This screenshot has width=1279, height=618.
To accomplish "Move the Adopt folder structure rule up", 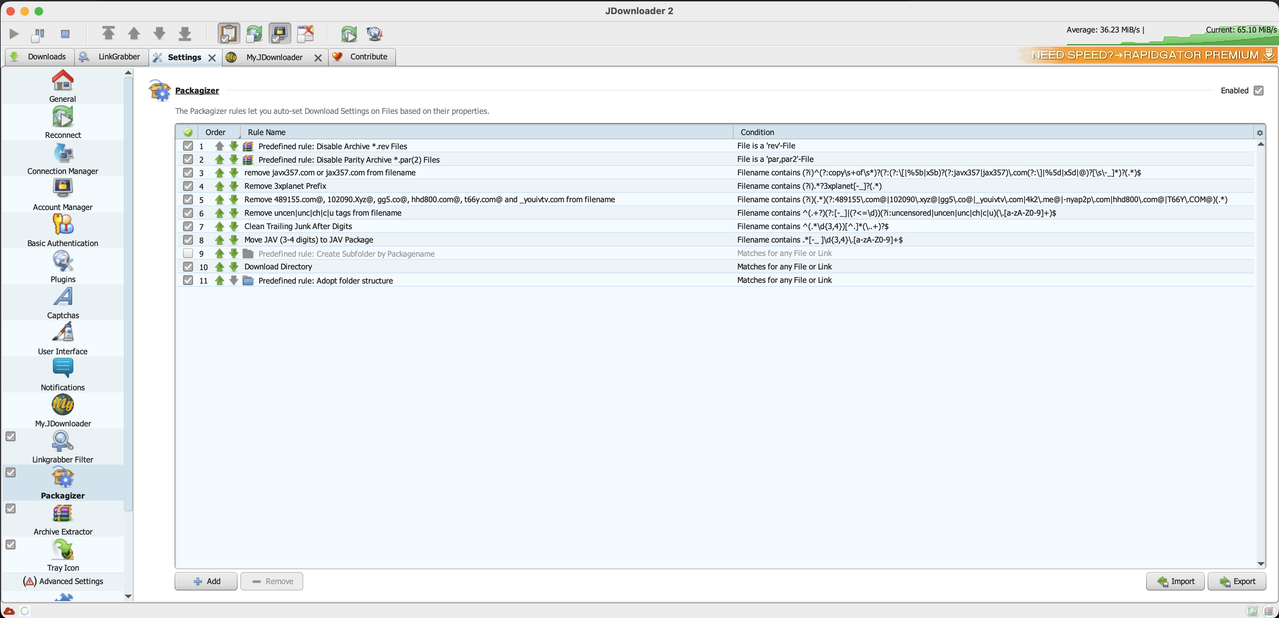I will click(220, 281).
